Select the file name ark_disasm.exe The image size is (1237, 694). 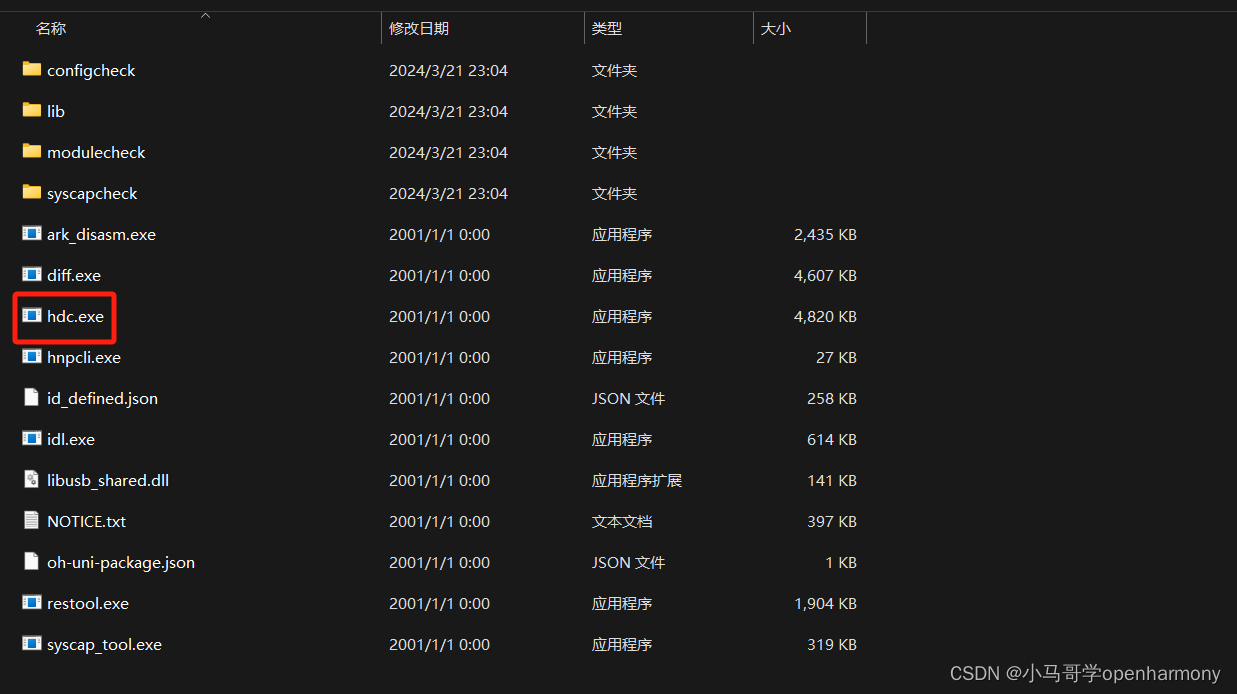pyautogui.click(x=101, y=235)
